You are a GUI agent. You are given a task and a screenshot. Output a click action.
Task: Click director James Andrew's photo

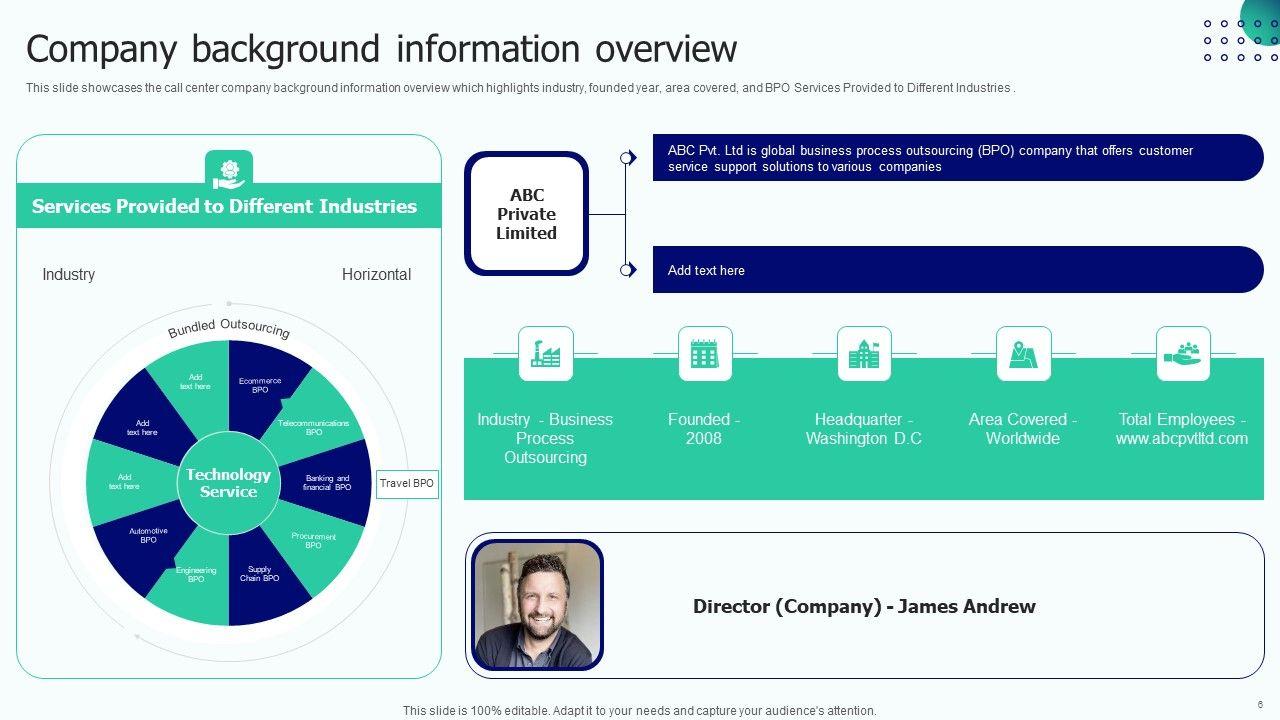[x=538, y=605]
